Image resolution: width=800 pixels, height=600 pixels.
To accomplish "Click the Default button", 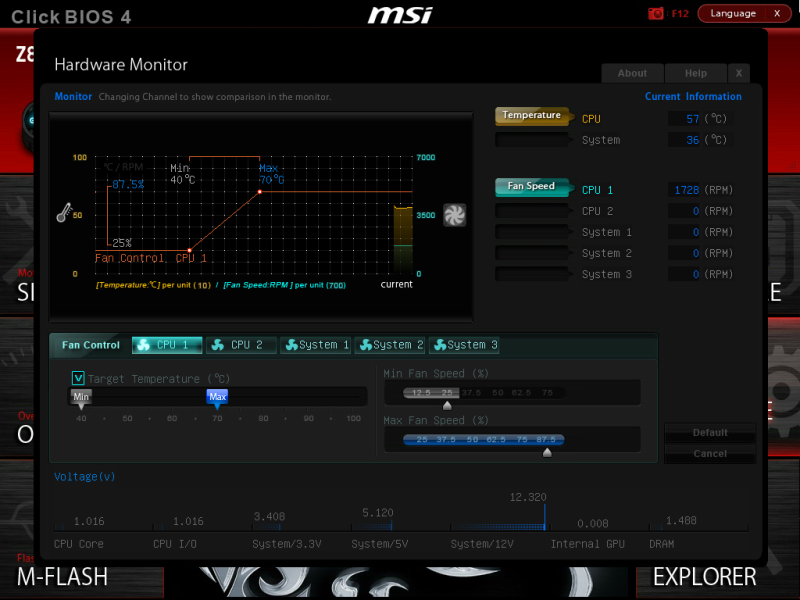I will 709,432.
